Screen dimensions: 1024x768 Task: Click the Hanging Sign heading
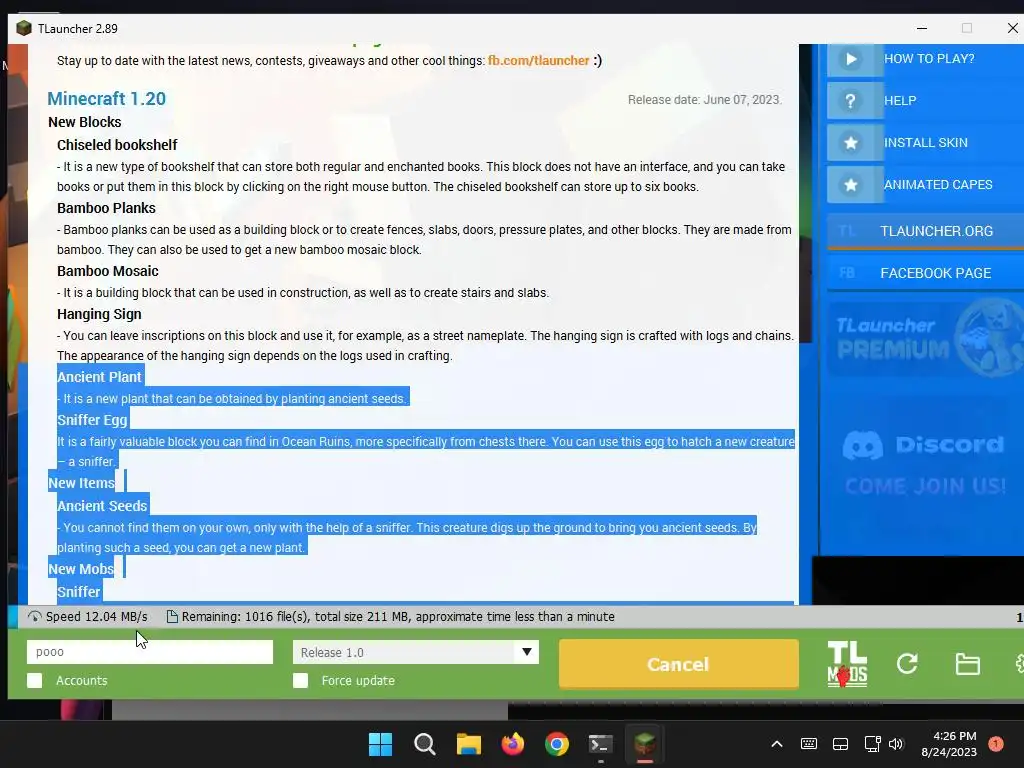point(99,314)
